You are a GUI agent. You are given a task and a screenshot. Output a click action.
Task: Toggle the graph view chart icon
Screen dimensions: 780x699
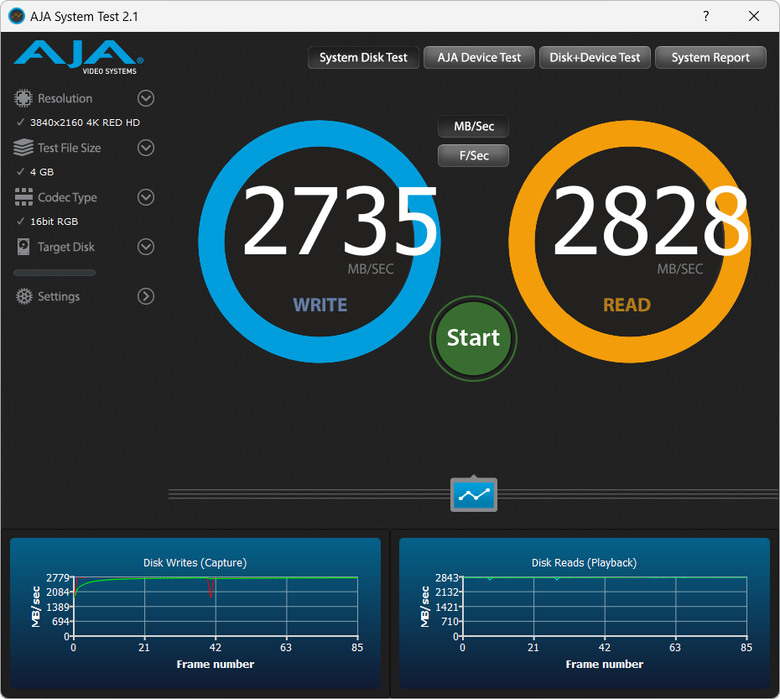coord(474,494)
